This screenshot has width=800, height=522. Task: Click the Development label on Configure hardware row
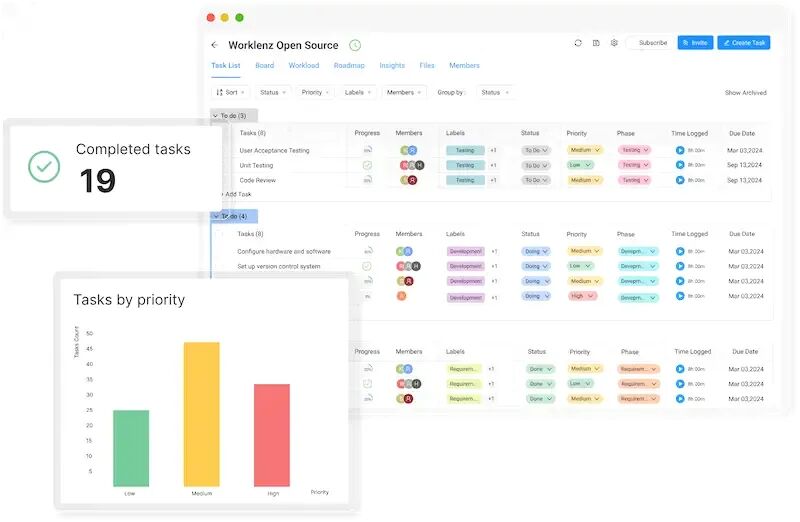point(465,251)
